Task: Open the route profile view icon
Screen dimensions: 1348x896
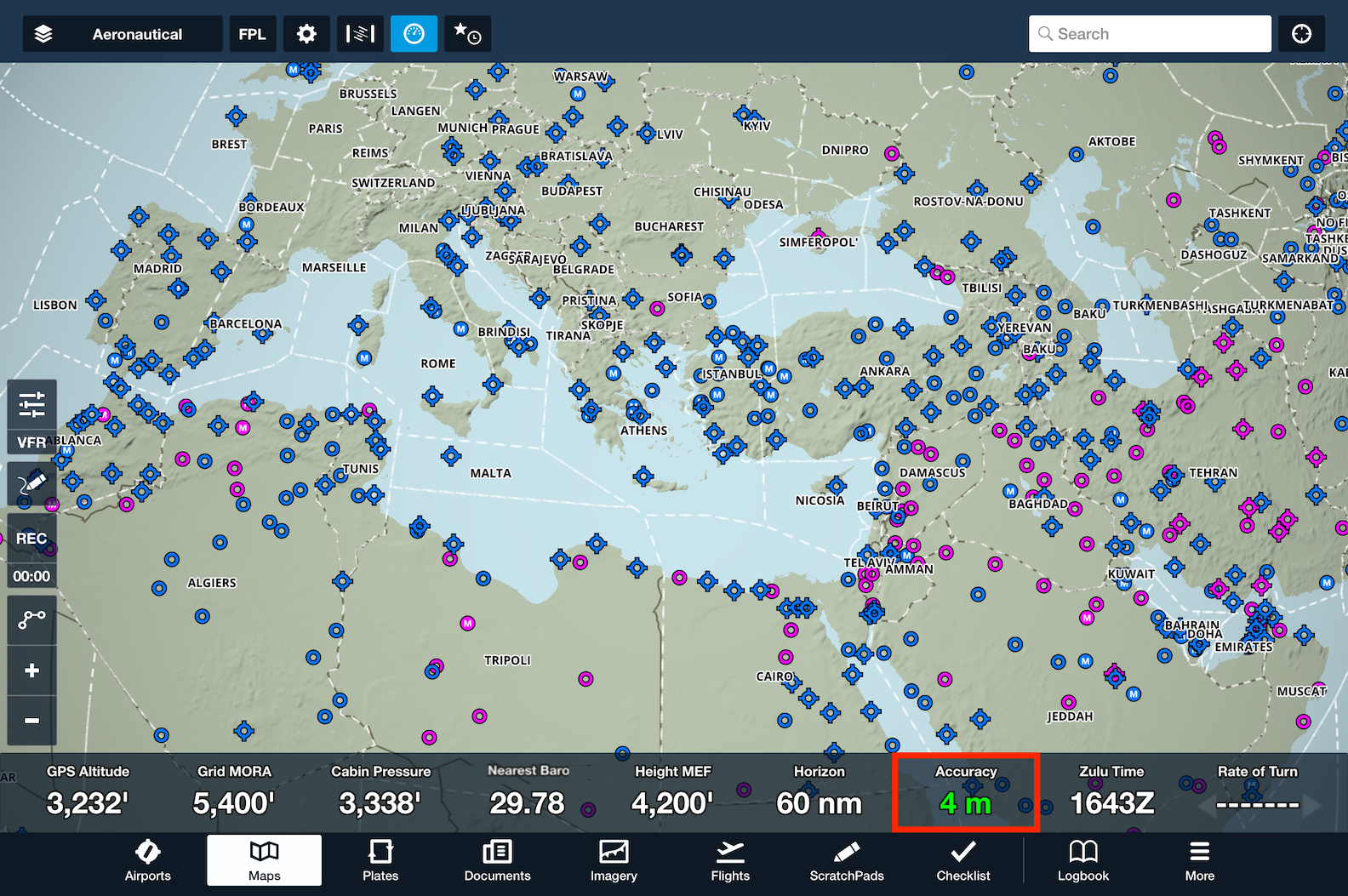Action: coord(360,34)
